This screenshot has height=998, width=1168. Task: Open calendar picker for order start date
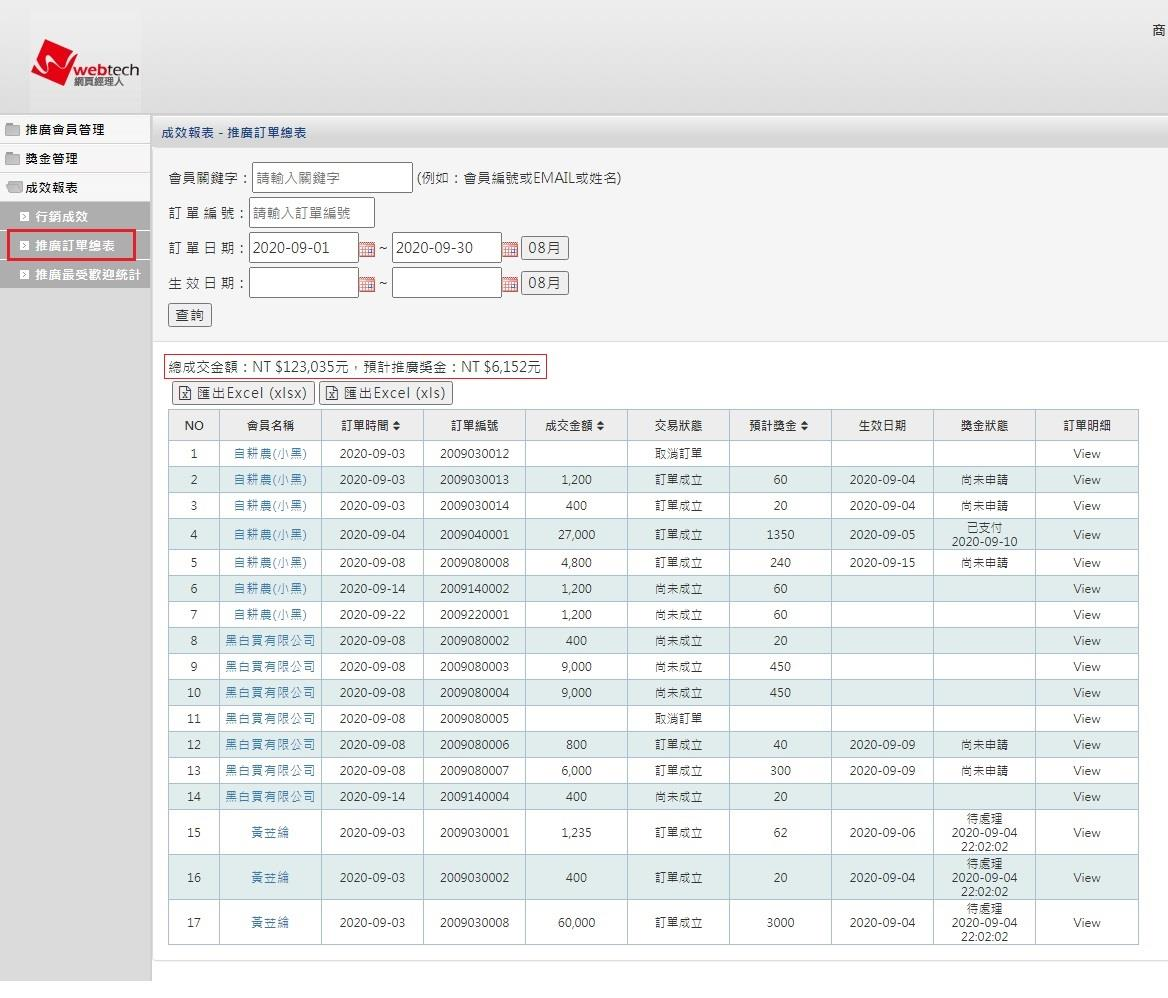point(367,249)
